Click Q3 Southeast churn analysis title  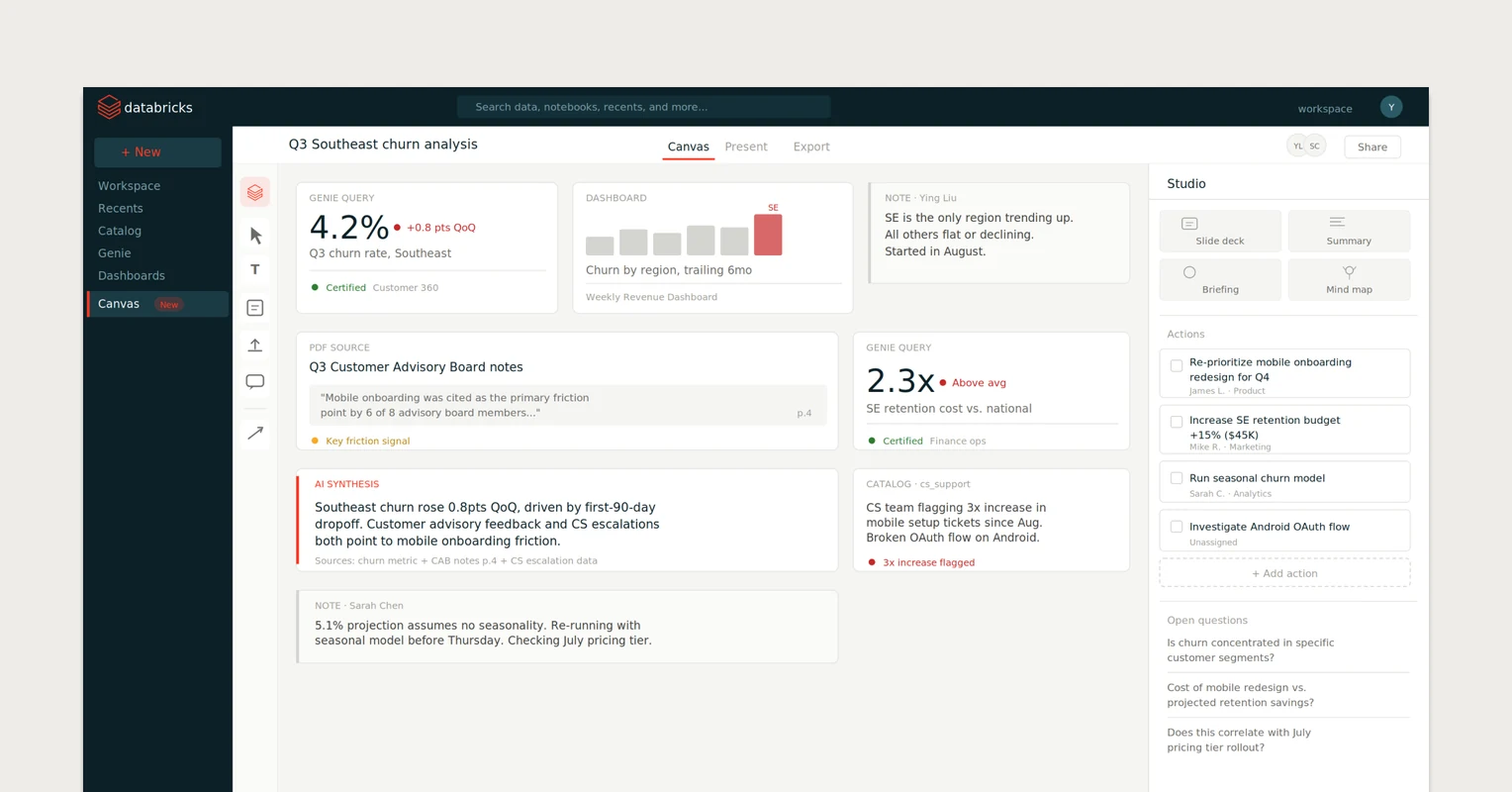coord(383,145)
